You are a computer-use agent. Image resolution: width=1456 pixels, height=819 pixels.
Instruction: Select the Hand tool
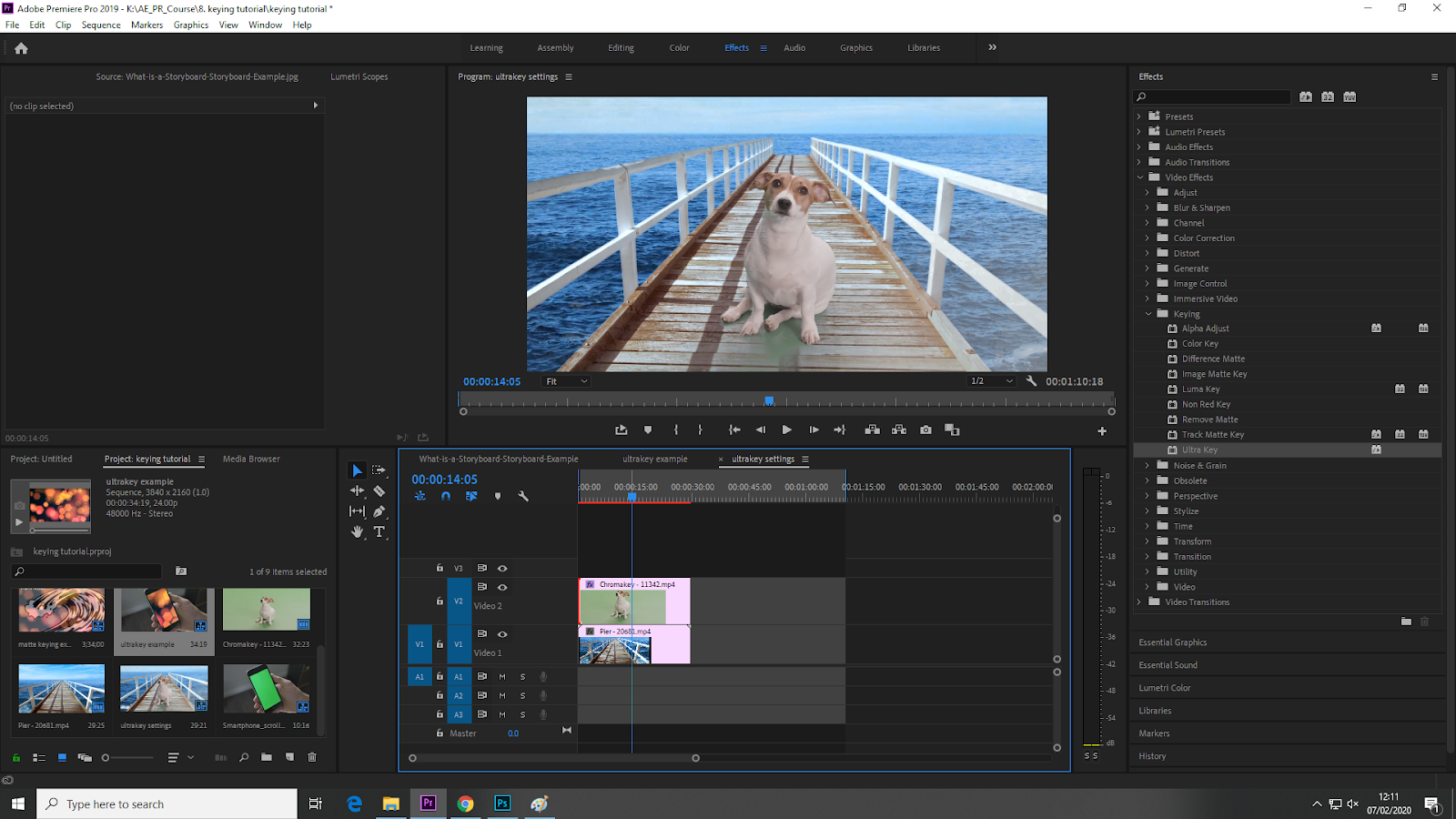[357, 531]
